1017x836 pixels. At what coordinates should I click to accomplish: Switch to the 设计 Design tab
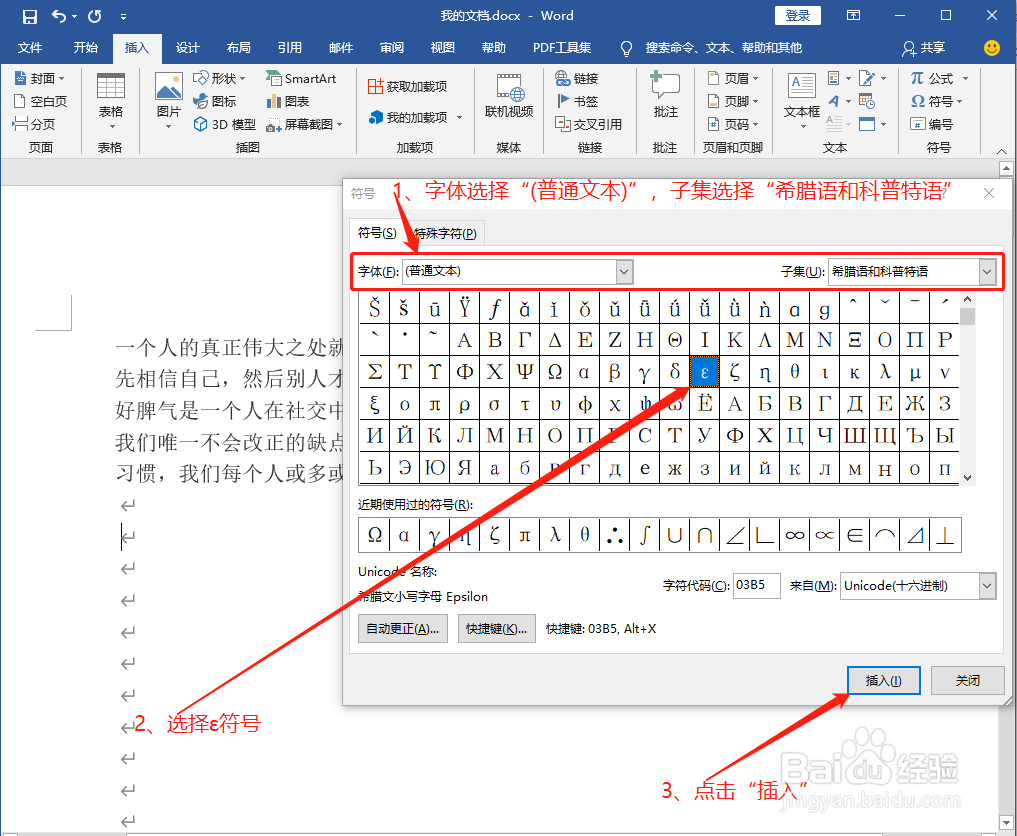[187, 47]
